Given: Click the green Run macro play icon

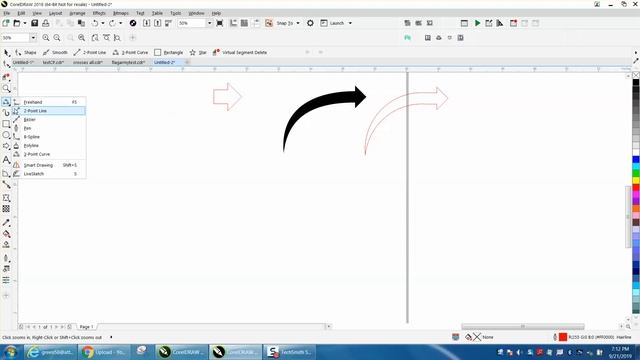Looking at the screenshot, I should 477,23.
